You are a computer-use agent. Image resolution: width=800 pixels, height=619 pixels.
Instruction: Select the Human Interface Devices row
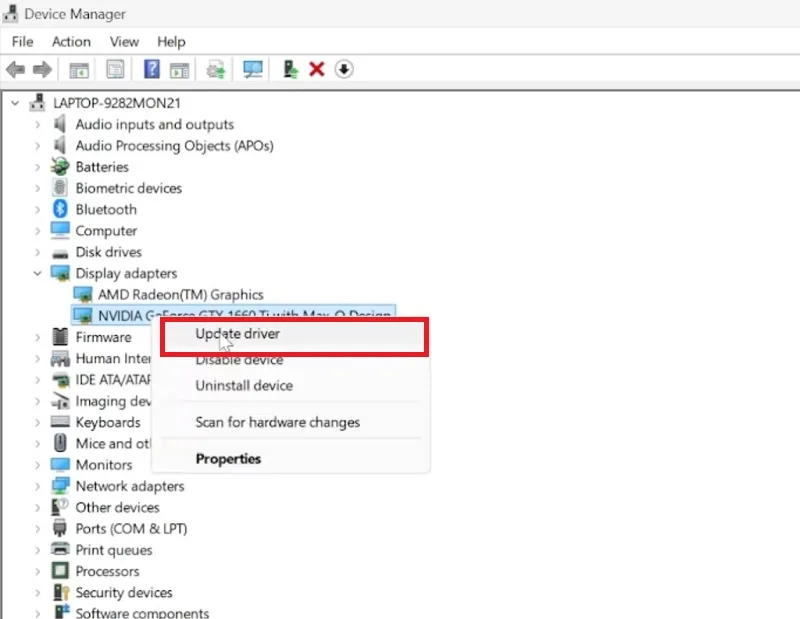coord(113,358)
